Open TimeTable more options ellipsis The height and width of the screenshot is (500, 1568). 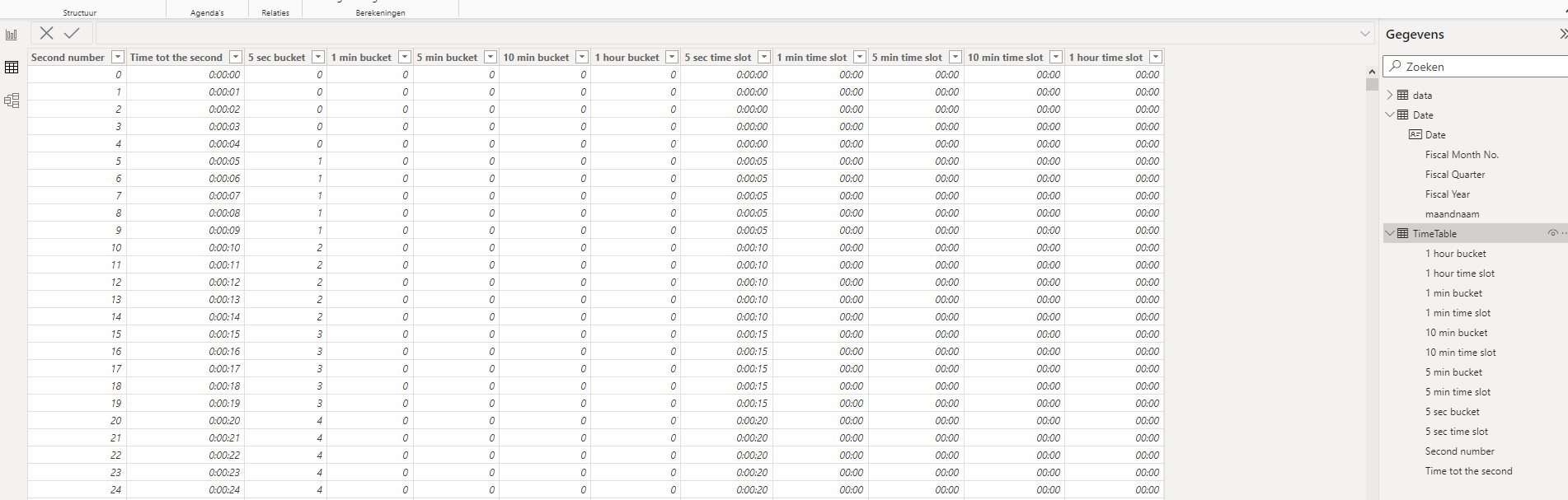(1564, 233)
